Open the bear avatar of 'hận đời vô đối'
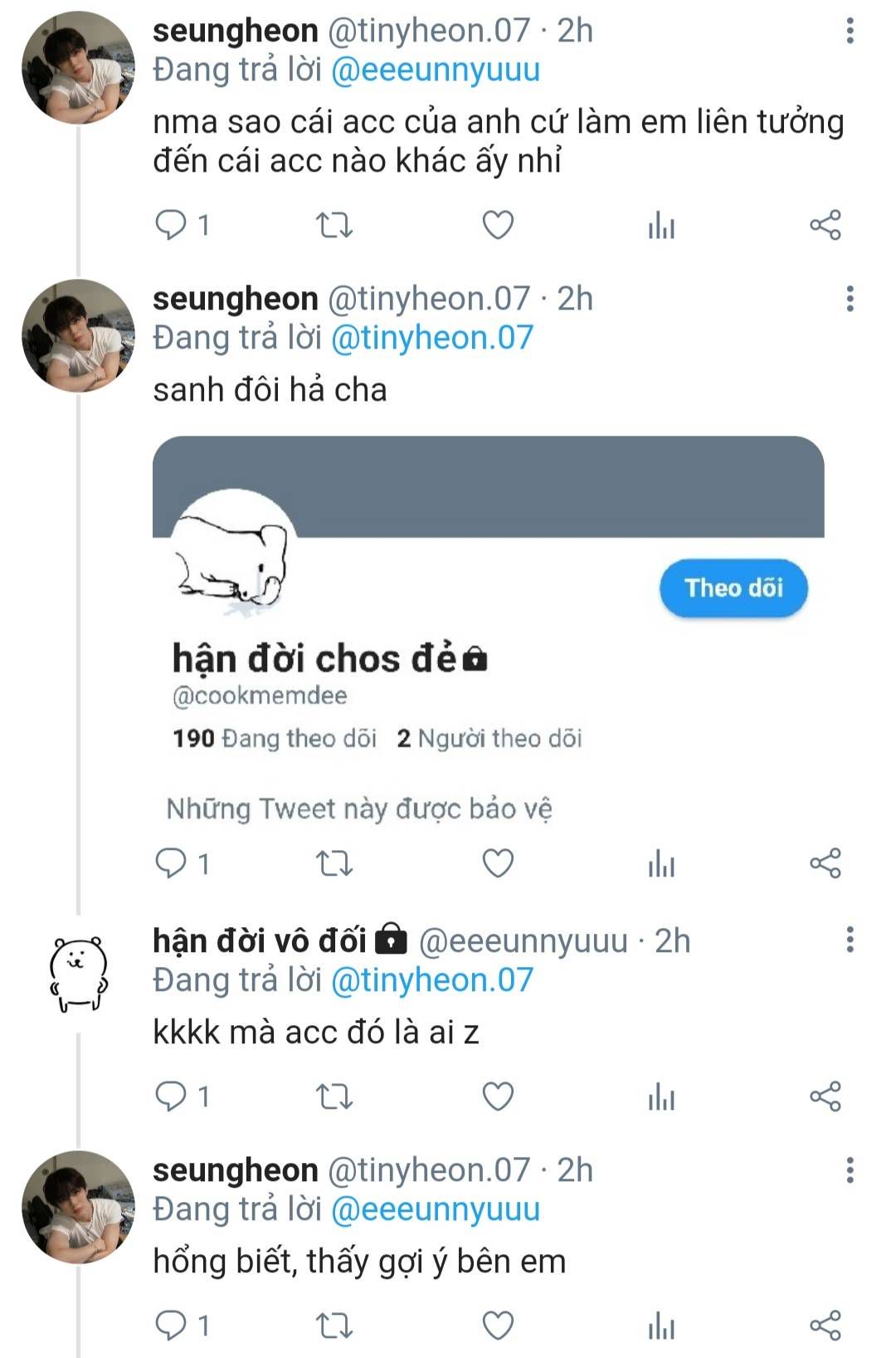The height and width of the screenshot is (1358, 896). point(78,973)
